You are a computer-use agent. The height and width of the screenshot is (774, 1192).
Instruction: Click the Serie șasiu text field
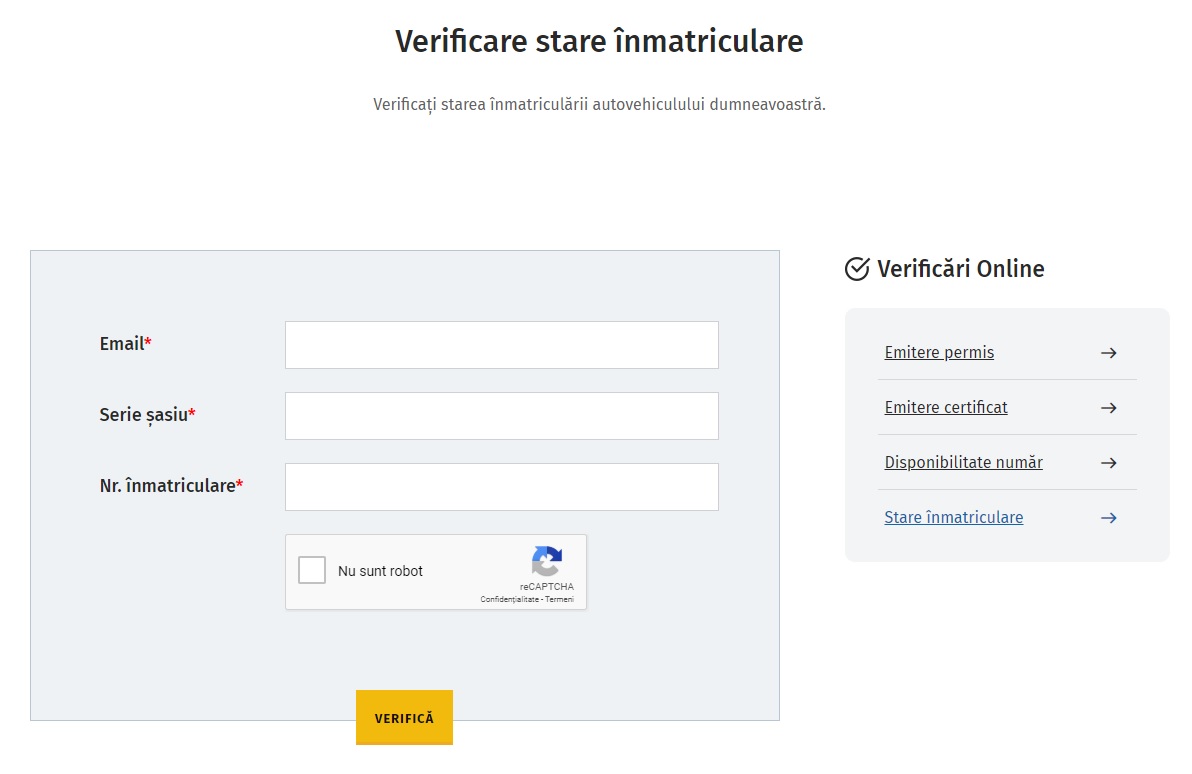(501, 415)
